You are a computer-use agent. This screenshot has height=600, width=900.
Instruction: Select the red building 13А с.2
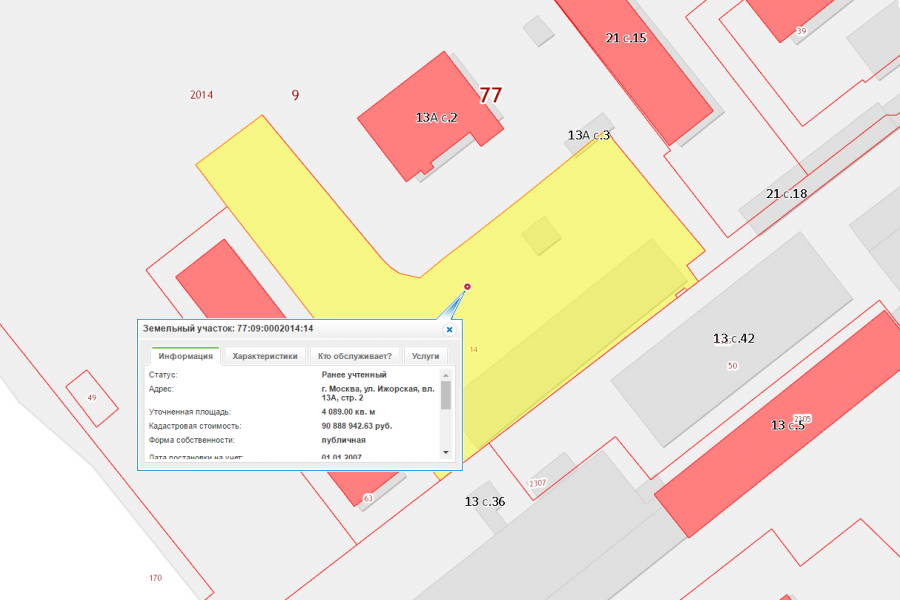pos(430,118)
